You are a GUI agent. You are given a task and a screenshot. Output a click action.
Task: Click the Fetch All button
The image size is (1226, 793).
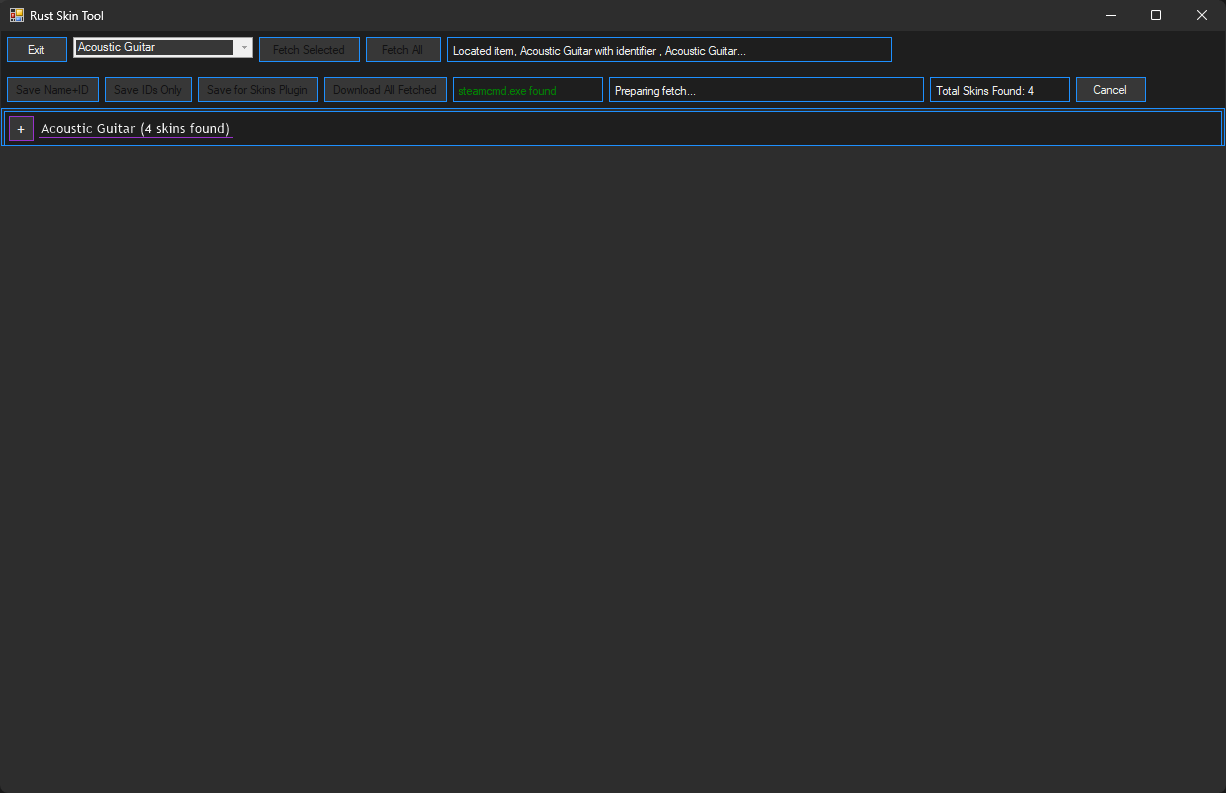(403, 50)
